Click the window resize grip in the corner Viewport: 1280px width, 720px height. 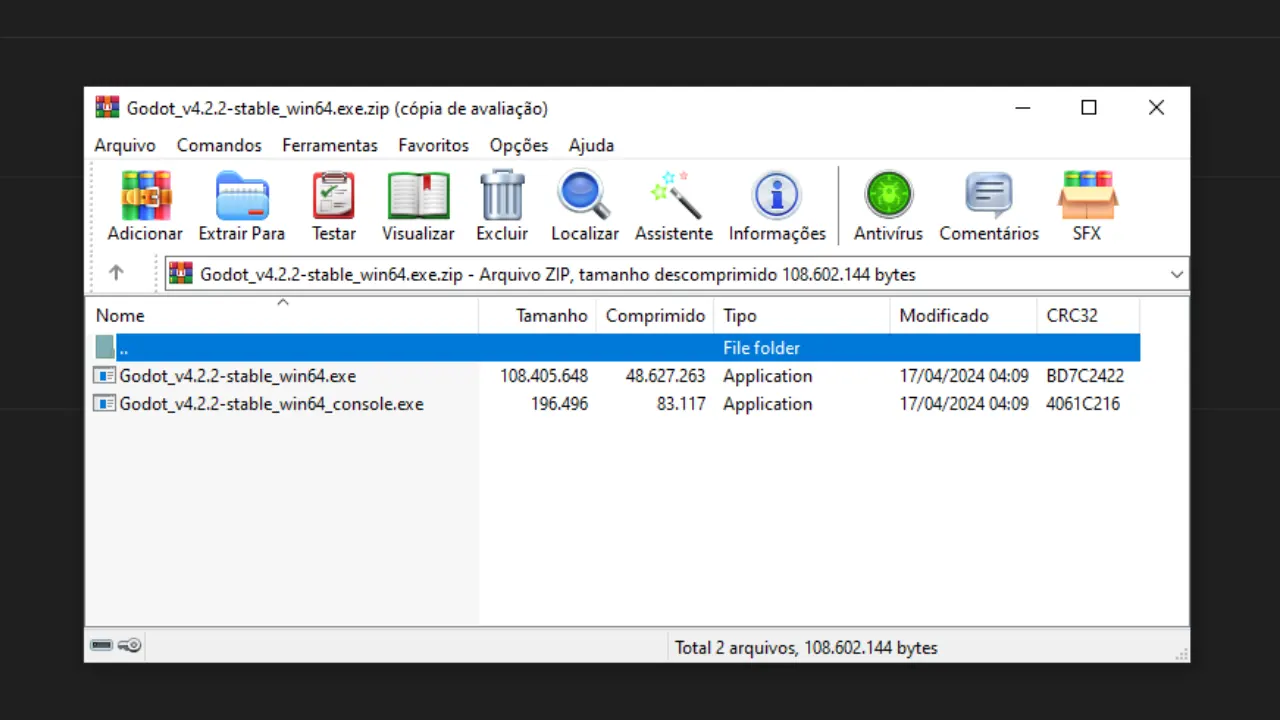coord(1182,654)
